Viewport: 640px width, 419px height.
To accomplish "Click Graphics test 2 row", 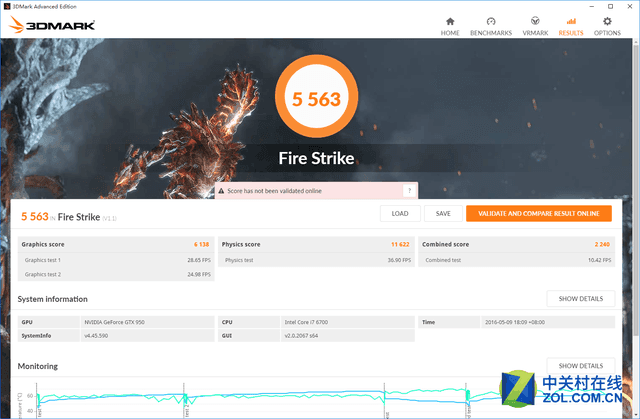I will click(x=116, y=274).
